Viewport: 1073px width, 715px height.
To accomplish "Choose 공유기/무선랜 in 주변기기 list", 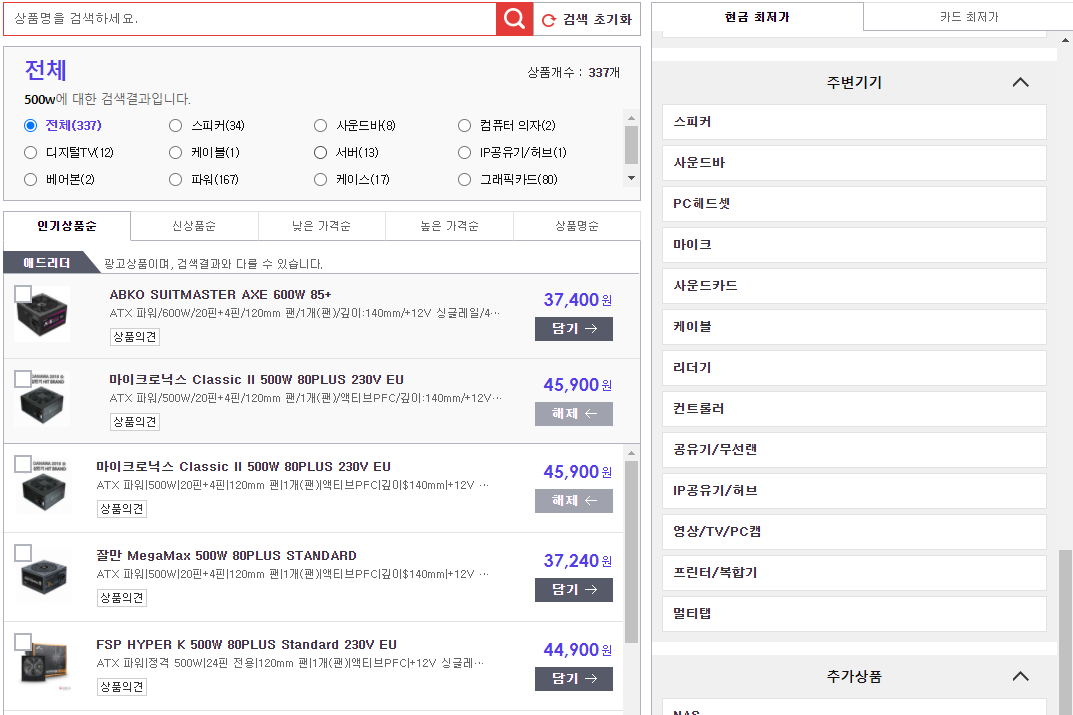I will (x=854, y=450).
